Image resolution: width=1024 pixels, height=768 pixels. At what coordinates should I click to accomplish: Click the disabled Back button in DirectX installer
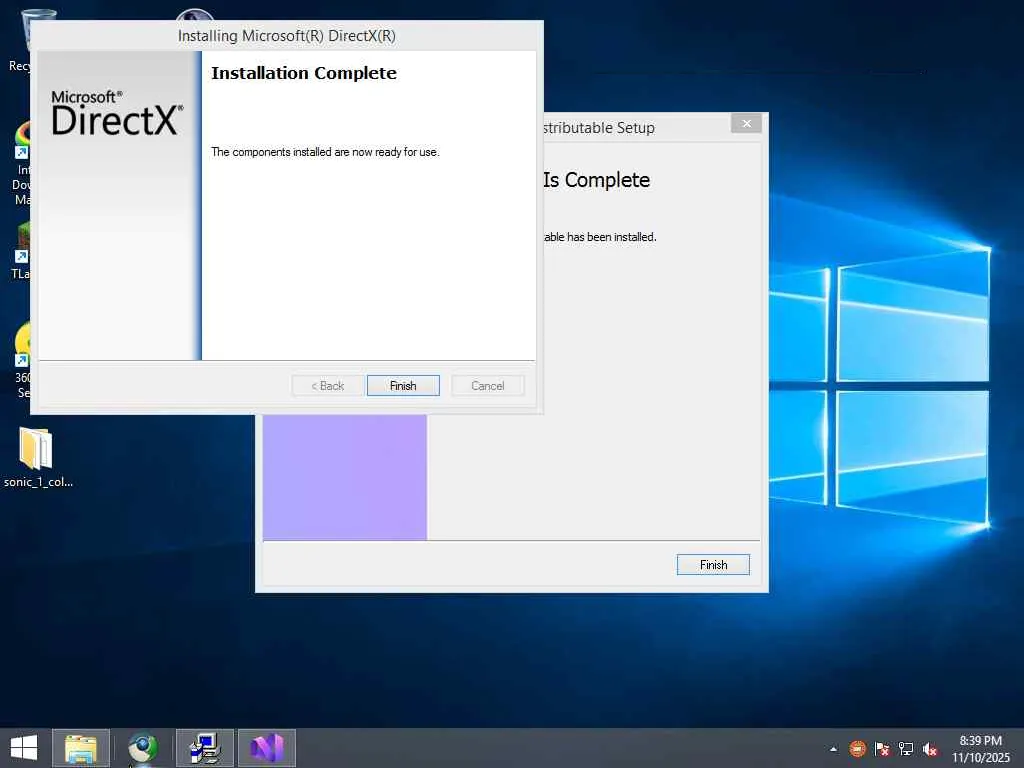327,385
